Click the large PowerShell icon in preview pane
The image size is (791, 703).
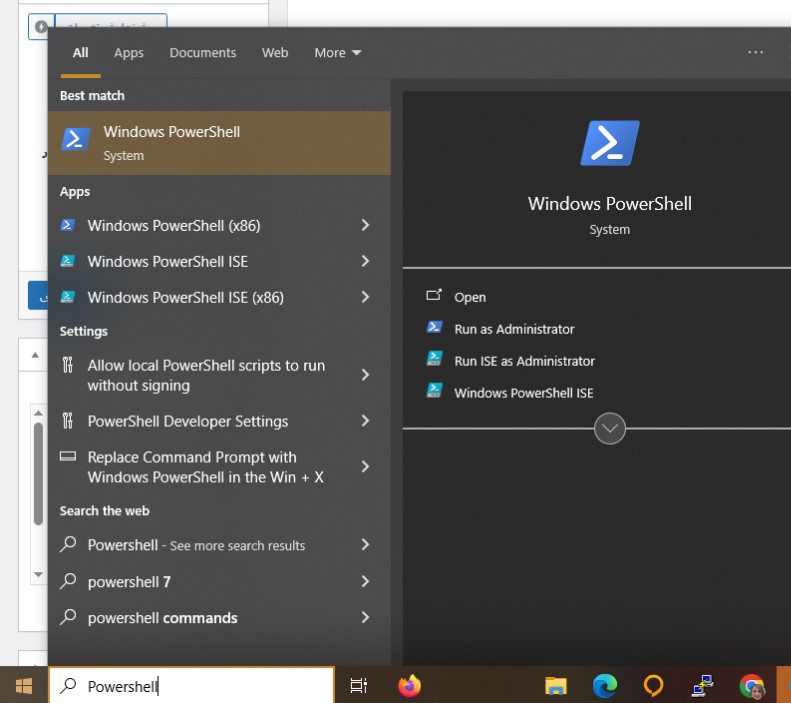[609, 144]
